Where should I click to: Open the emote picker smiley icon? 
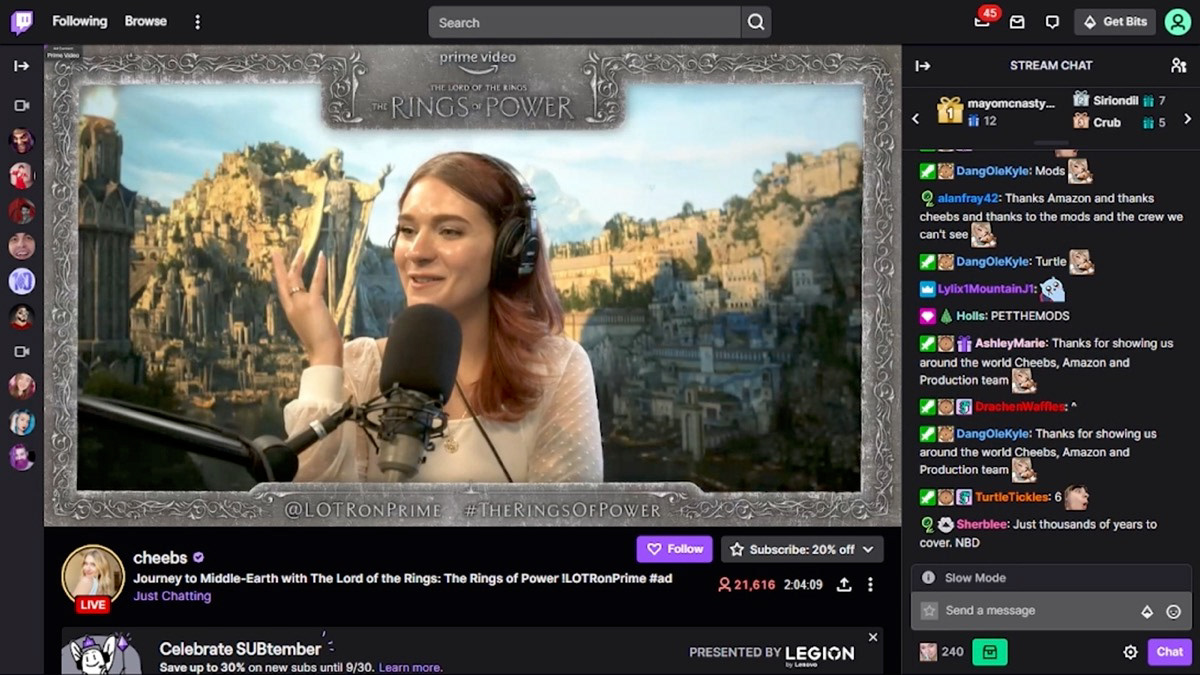pos(1174,611)
